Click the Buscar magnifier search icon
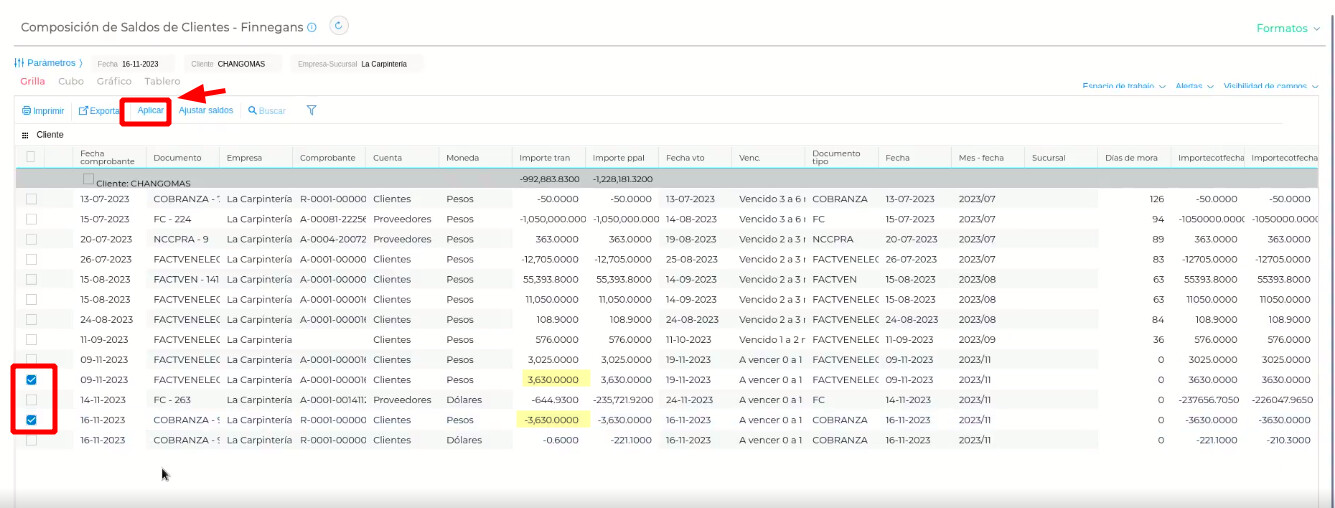 pos(253,111)
